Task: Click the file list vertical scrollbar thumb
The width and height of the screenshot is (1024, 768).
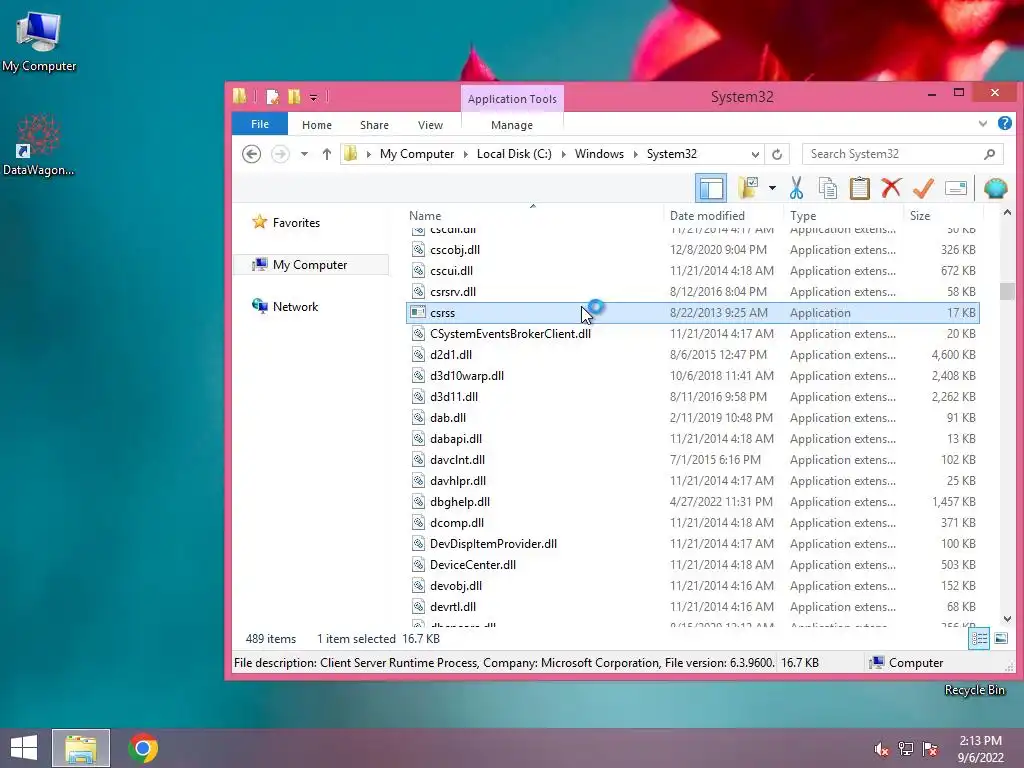Action: tap(1006, 291)
